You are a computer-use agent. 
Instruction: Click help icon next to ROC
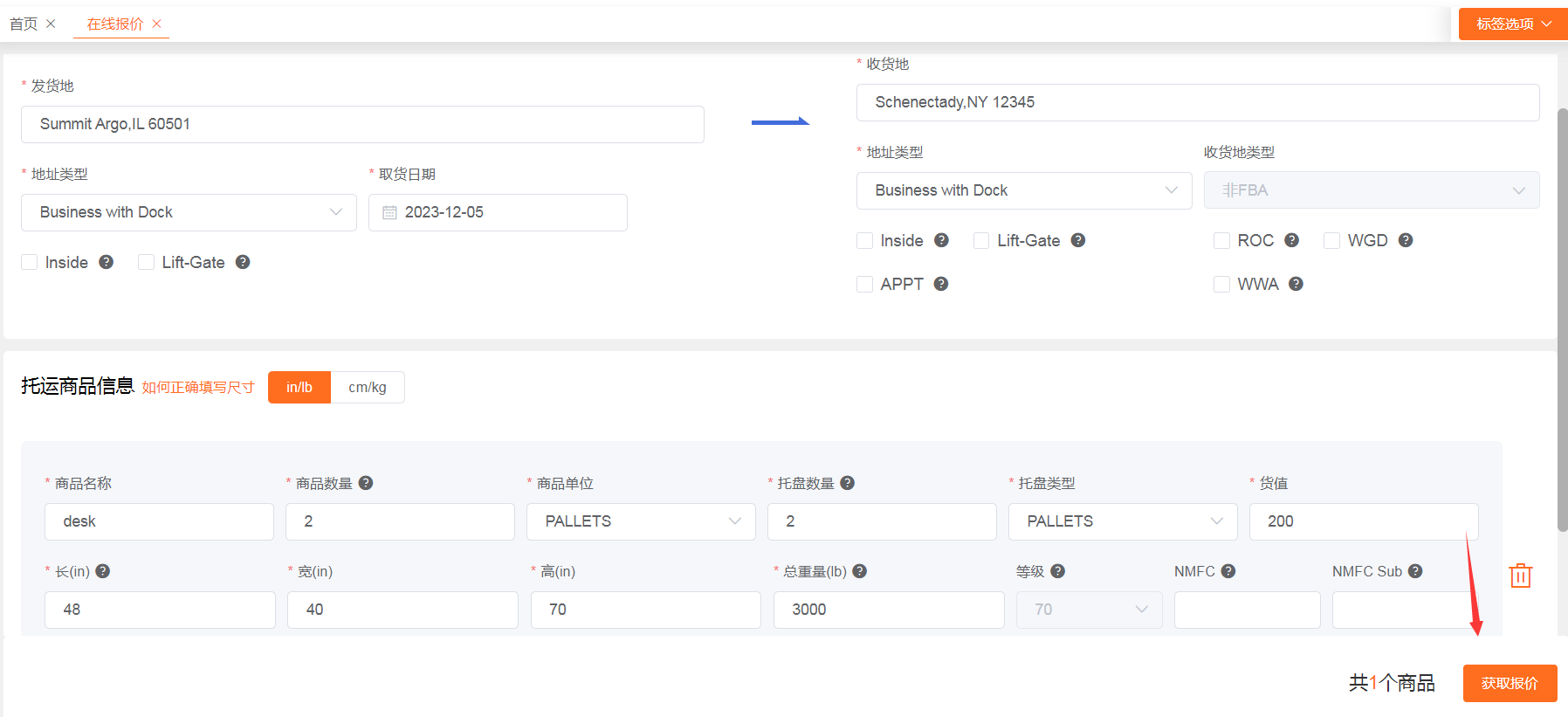[x=1291, y=240]
